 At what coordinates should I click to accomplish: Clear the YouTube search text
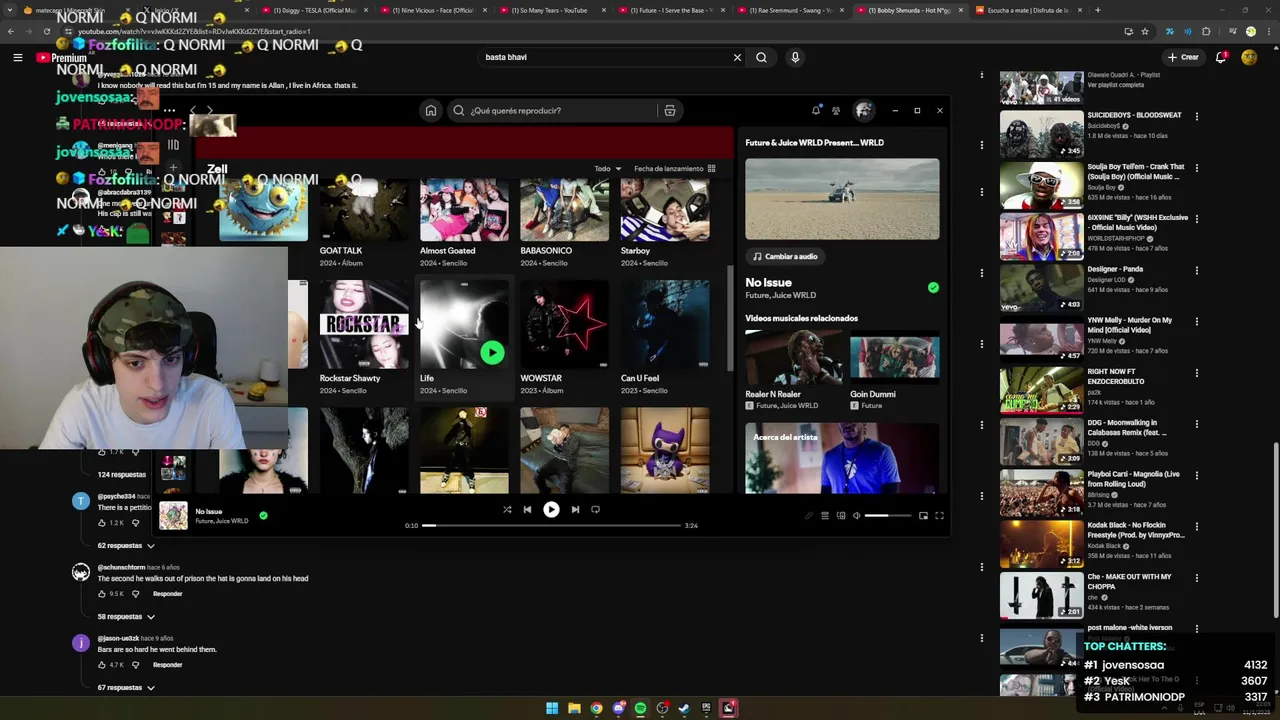(x=737, y=57)
